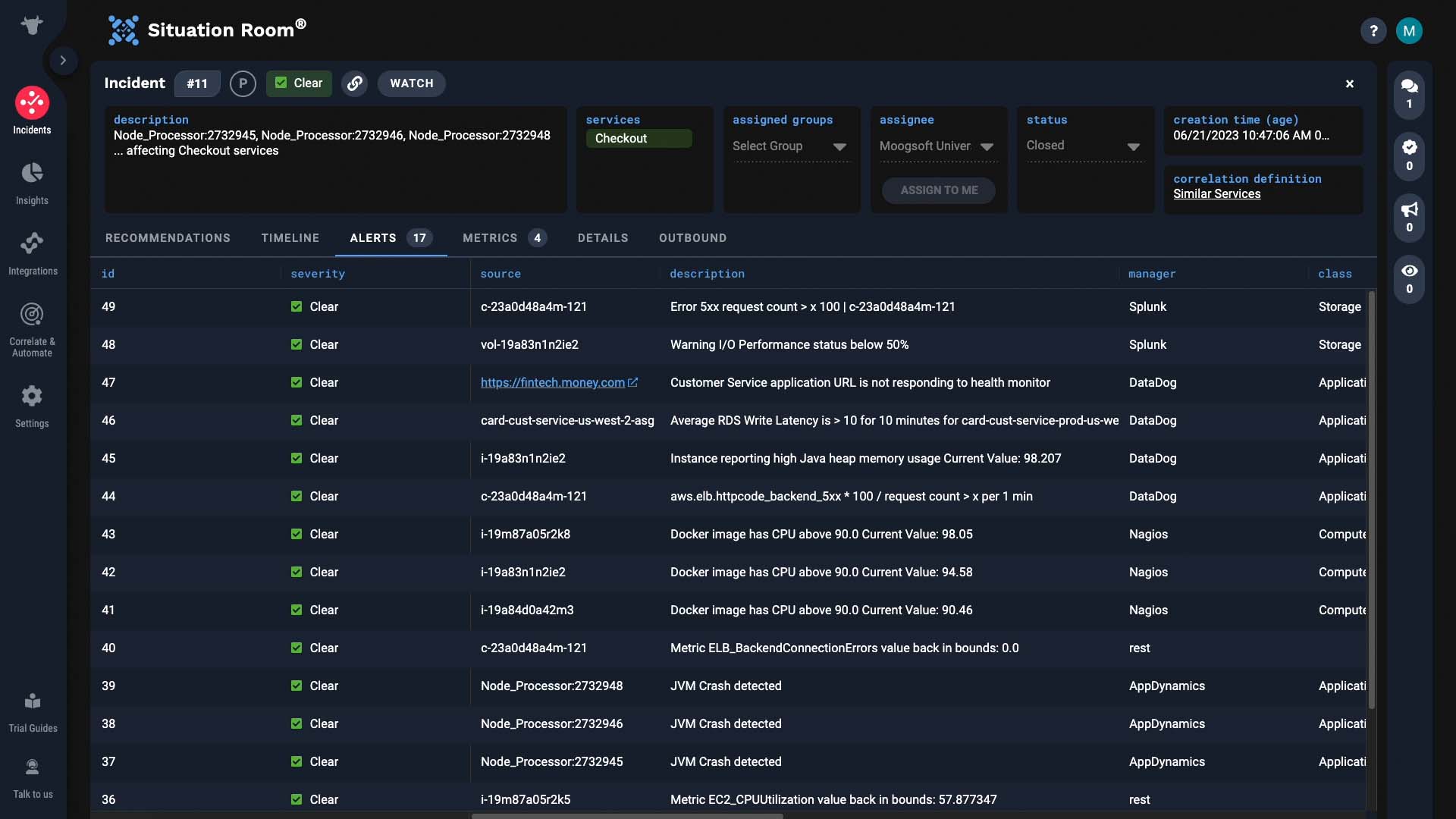Open watchers eye icon
Screen dimensions: 1456x819
[x=1410, y=278]
